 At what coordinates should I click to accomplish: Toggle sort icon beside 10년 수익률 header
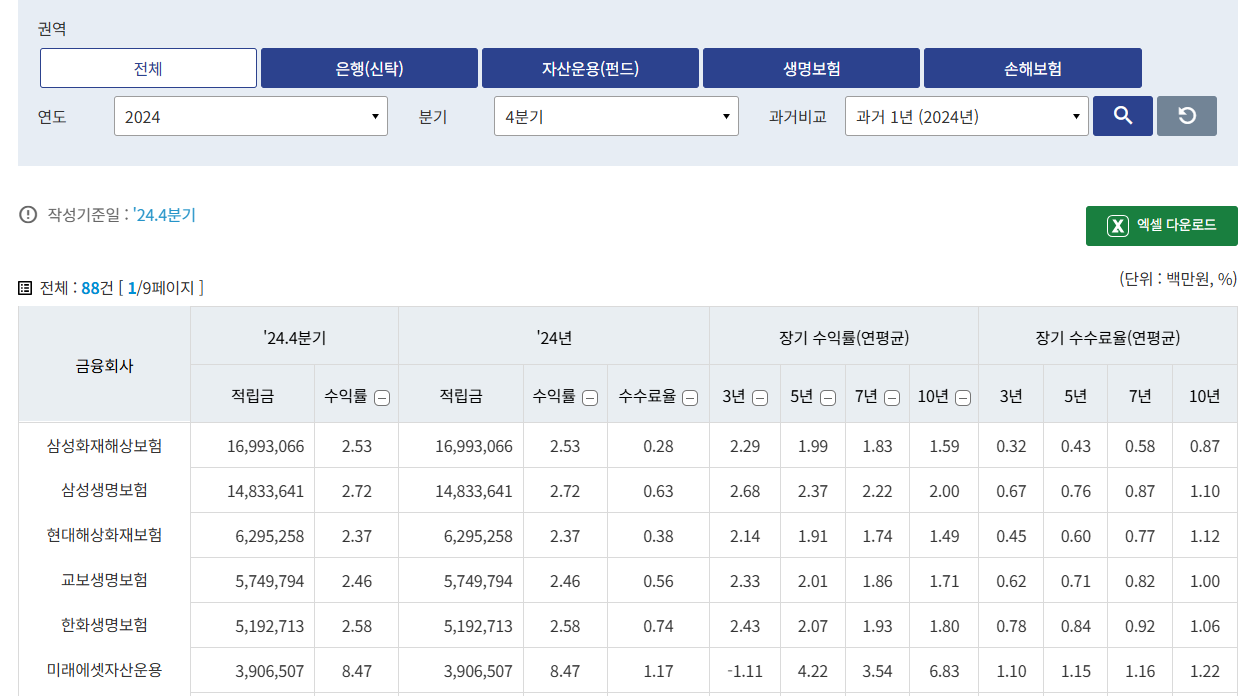pos(963,397)
